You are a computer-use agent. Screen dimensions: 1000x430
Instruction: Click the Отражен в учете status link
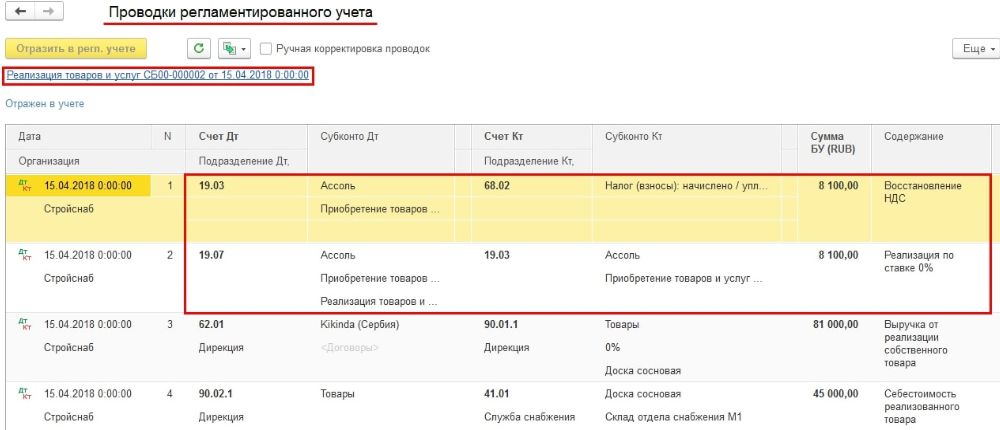point(45,103)
